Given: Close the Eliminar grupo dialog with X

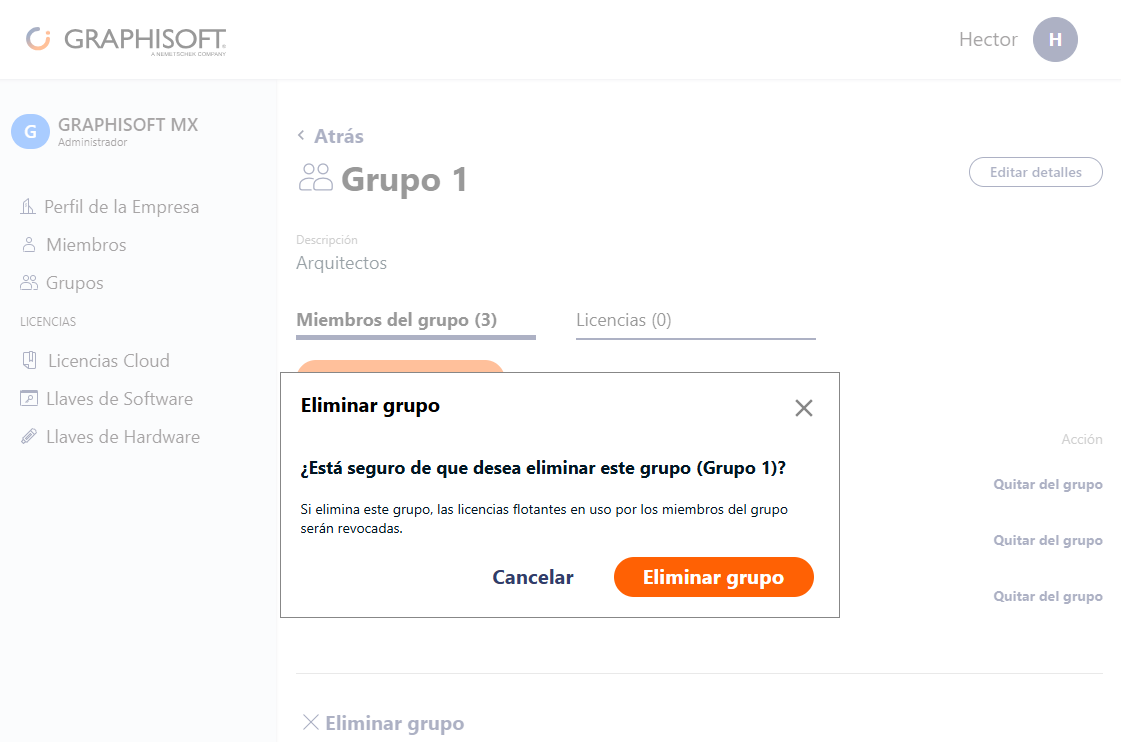Looking at the screenshot, I should click(804, 408).
